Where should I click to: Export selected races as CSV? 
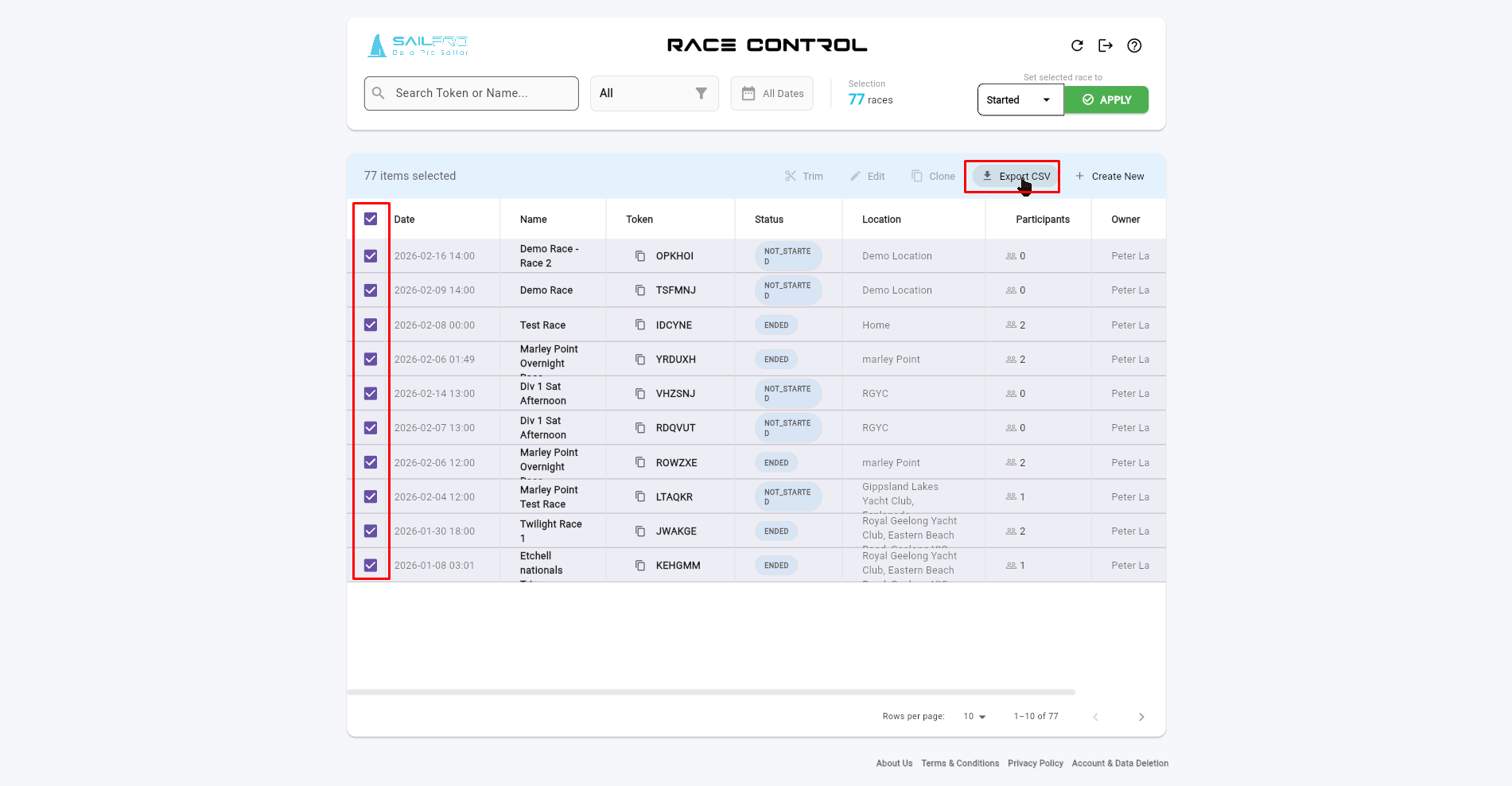(1016, 177)
